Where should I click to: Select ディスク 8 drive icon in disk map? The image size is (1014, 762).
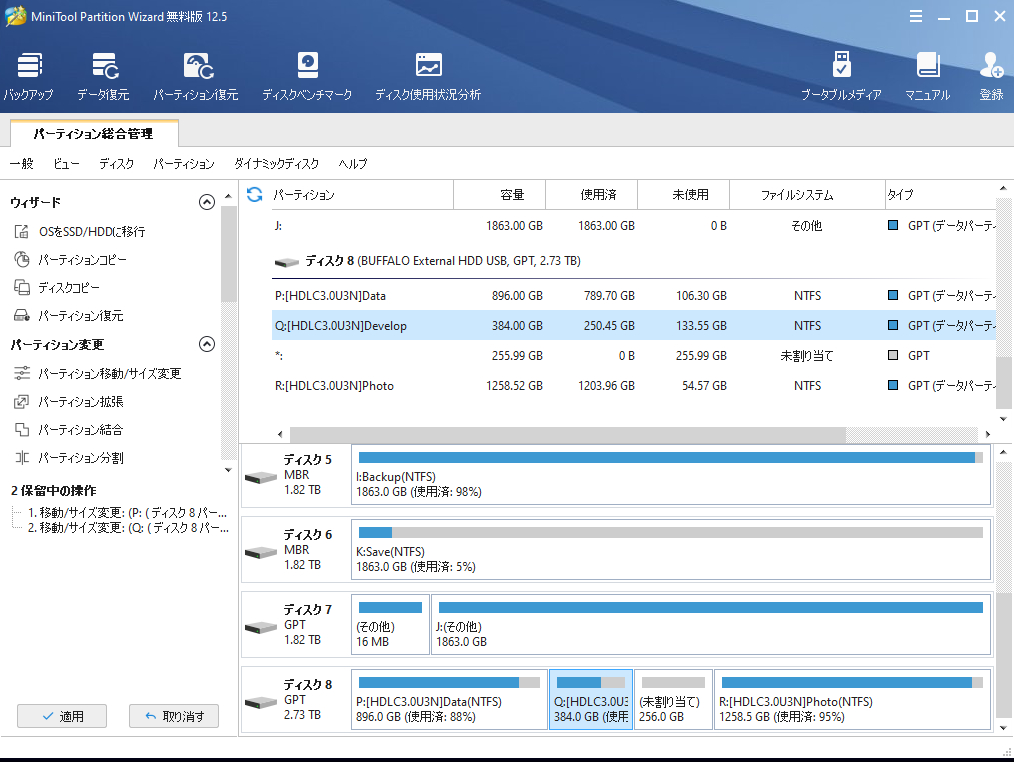pyautogui.click(x=261, y=702)
